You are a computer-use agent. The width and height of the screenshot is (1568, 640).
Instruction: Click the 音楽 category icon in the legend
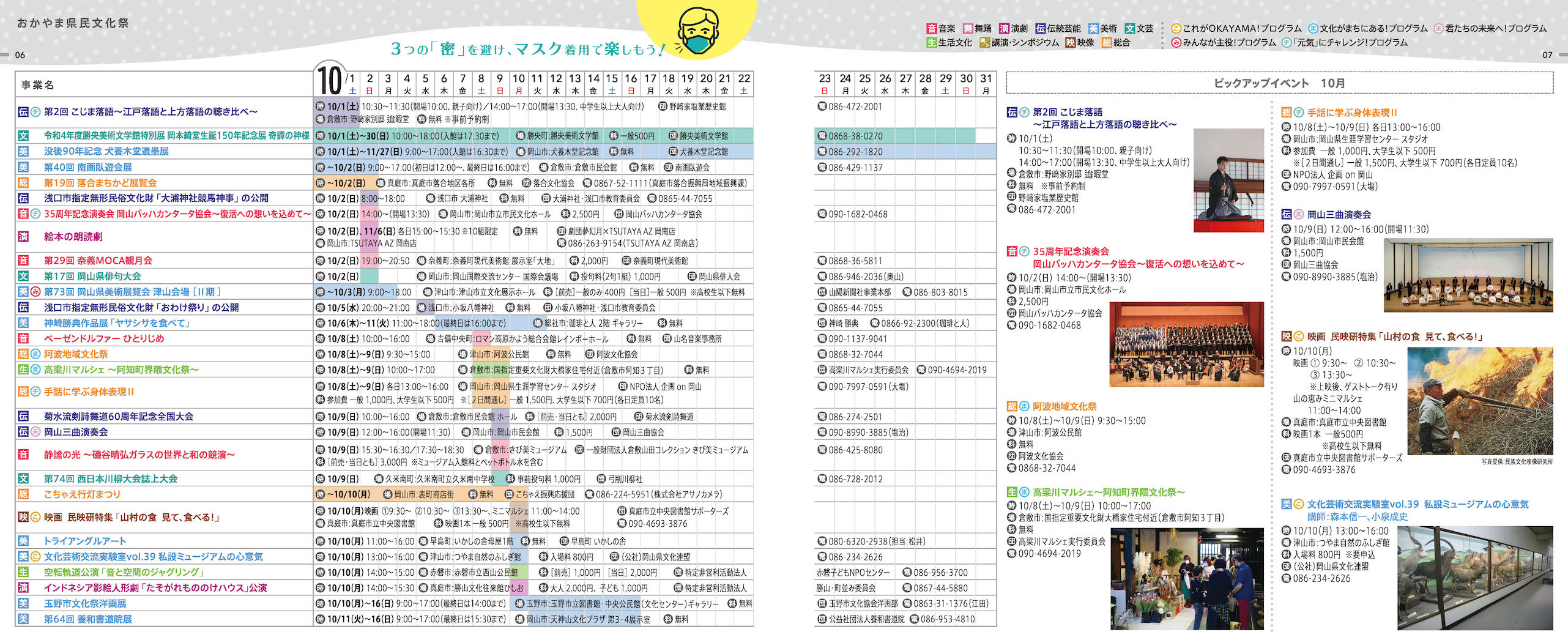931,28
